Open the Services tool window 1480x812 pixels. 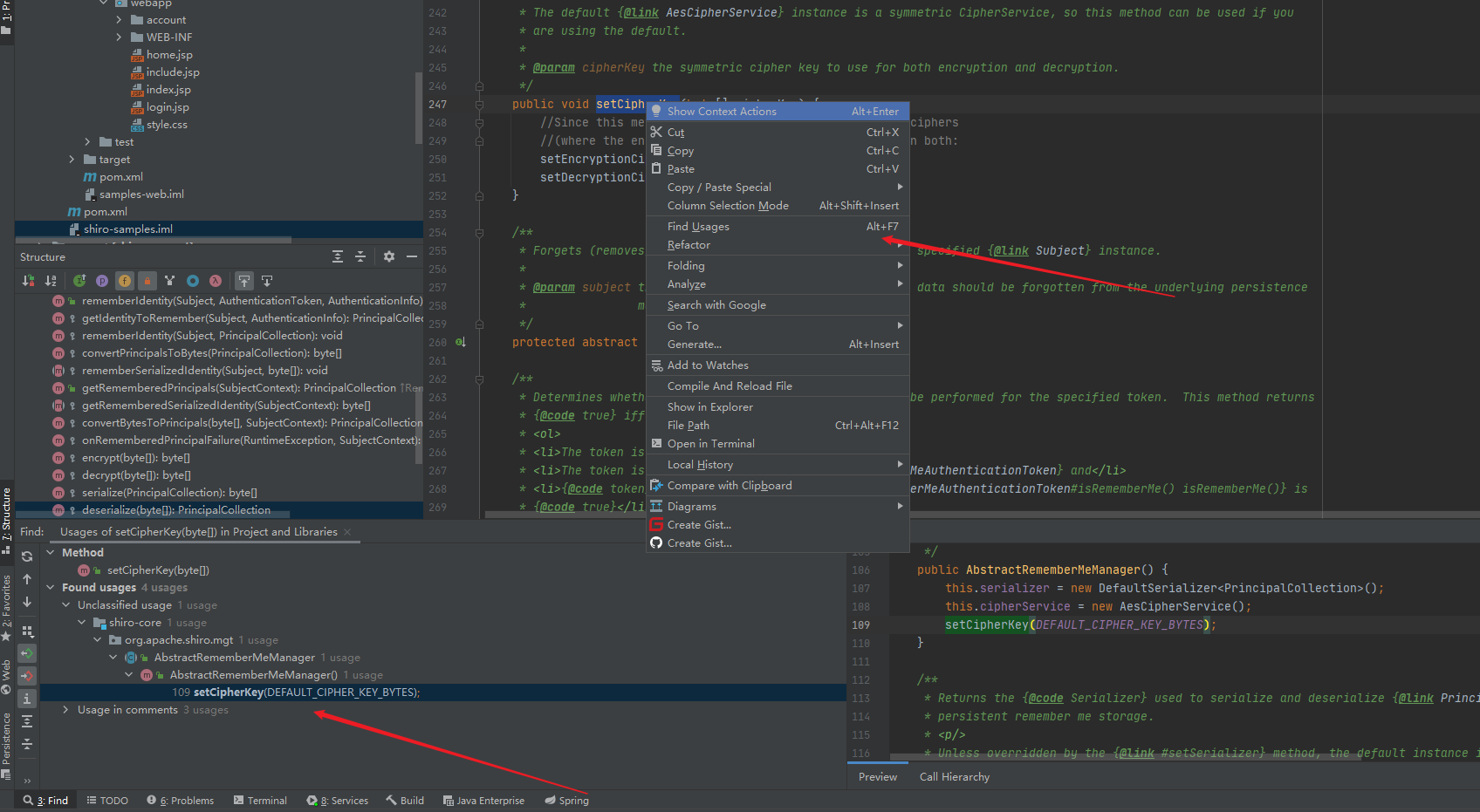click(337, 801)
